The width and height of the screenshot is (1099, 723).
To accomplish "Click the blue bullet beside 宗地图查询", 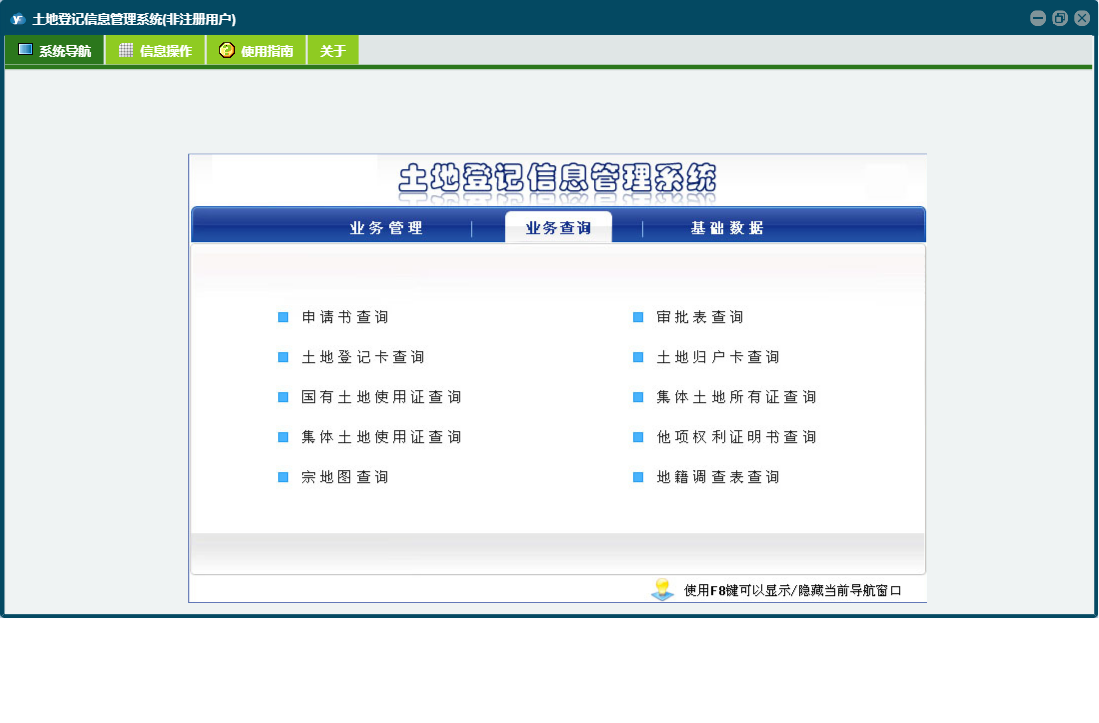I will [283, 477].
